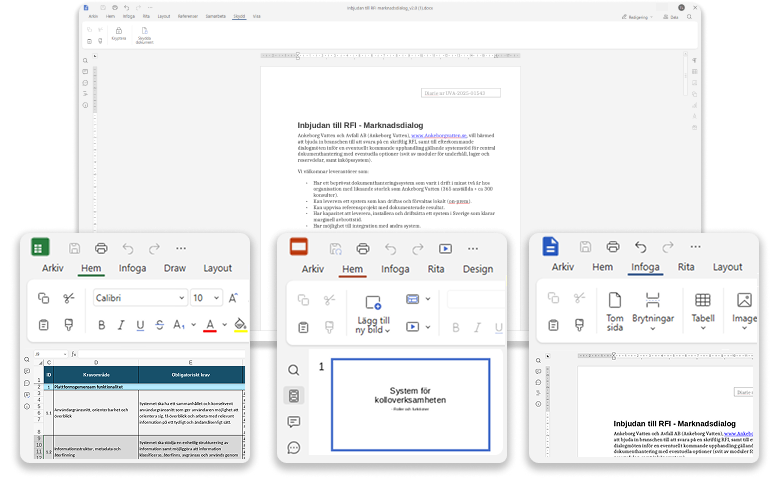780x489 pixels.
Task: Insert blank page via Tom sida
Action: (615, 311)
